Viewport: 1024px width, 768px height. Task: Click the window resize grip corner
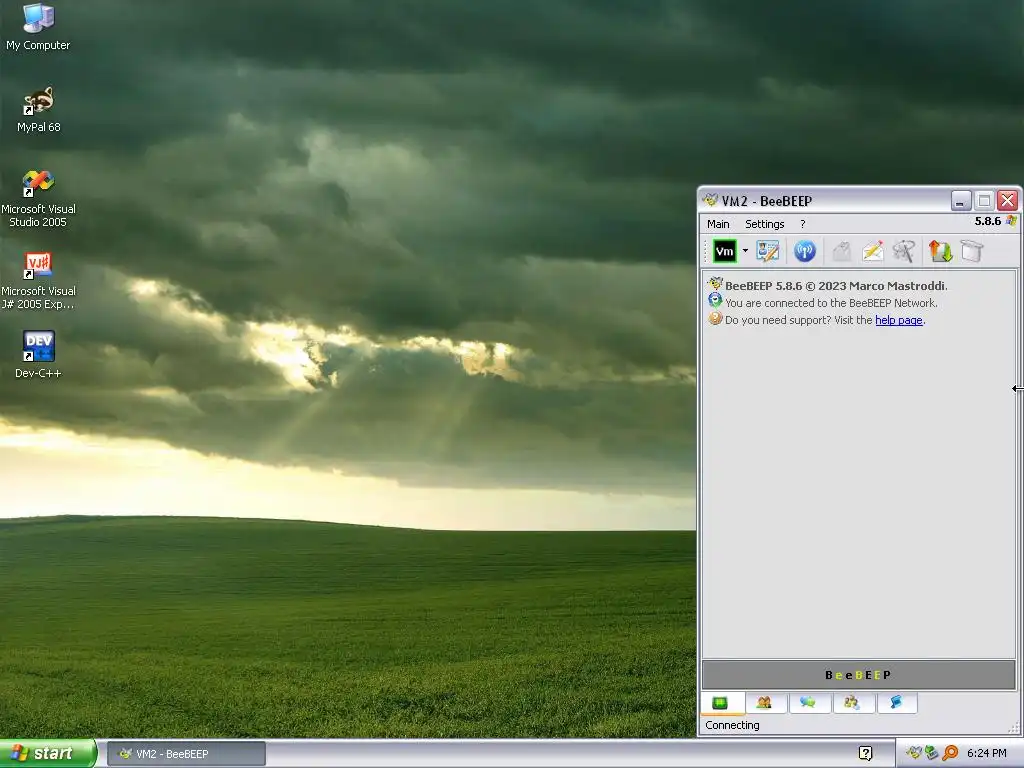point(1014,728)
